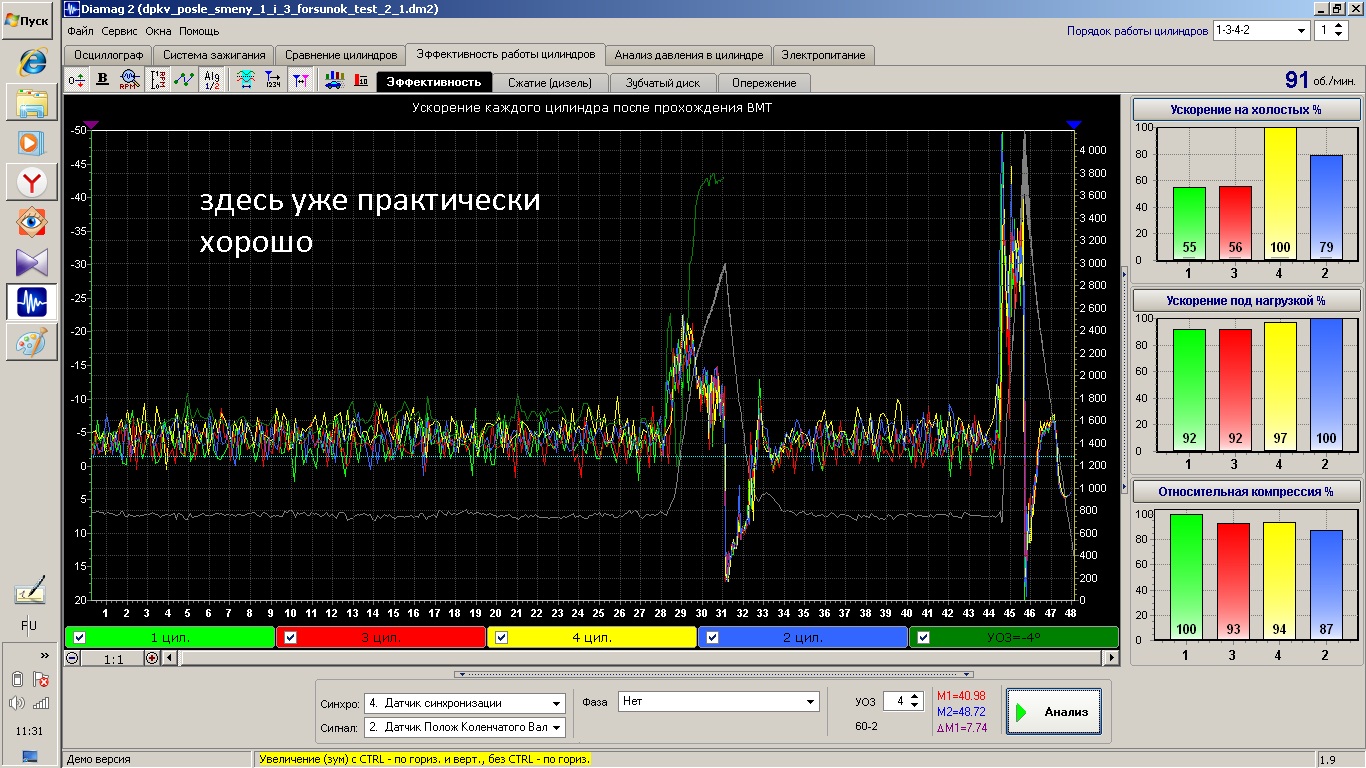Viewport: 1366px width, 768px height.
Task: Switch to the Сравнение цилиндров tab
Action: click(x=341, y=55)
